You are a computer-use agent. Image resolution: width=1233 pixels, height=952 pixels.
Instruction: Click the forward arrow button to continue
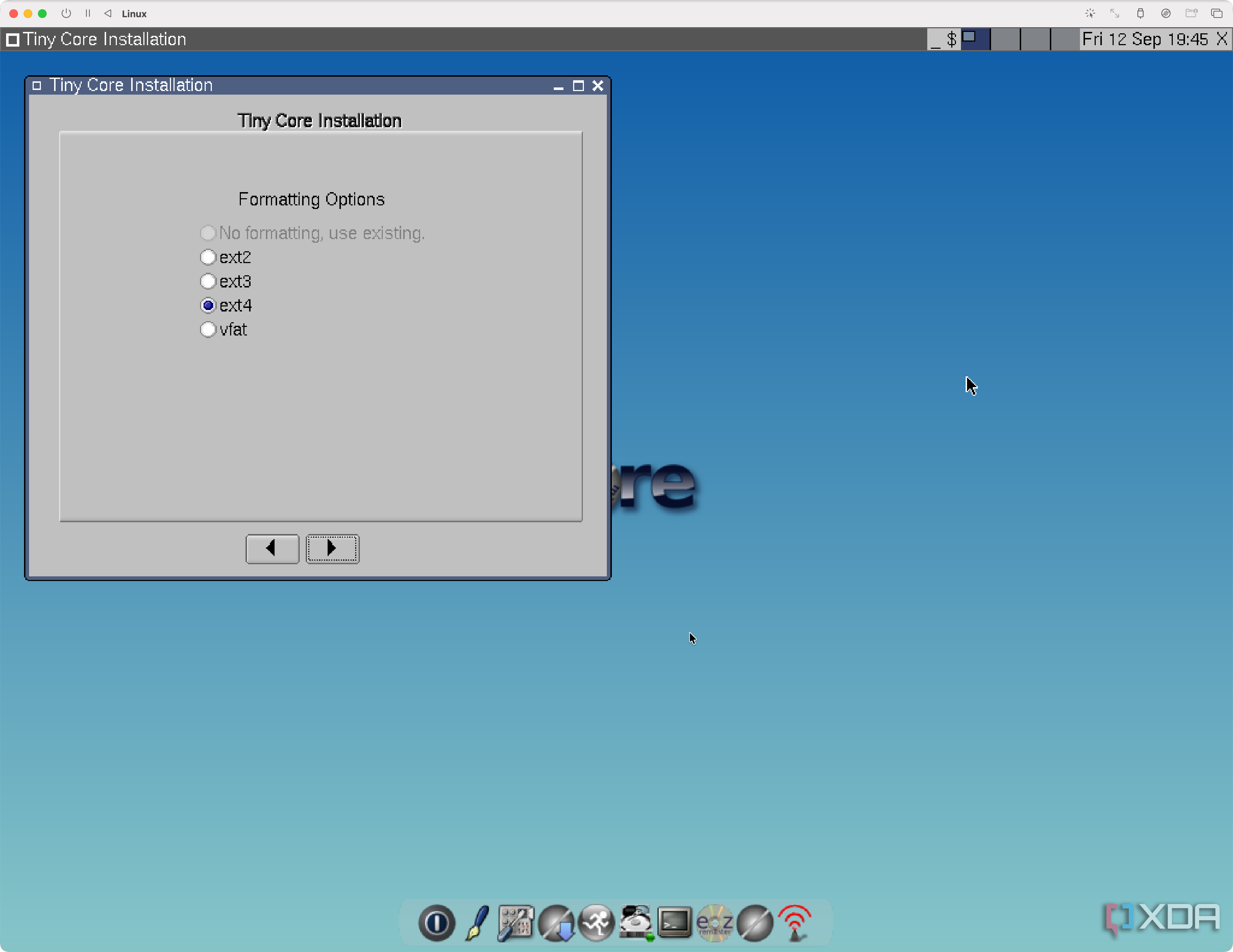click(333, 549)
